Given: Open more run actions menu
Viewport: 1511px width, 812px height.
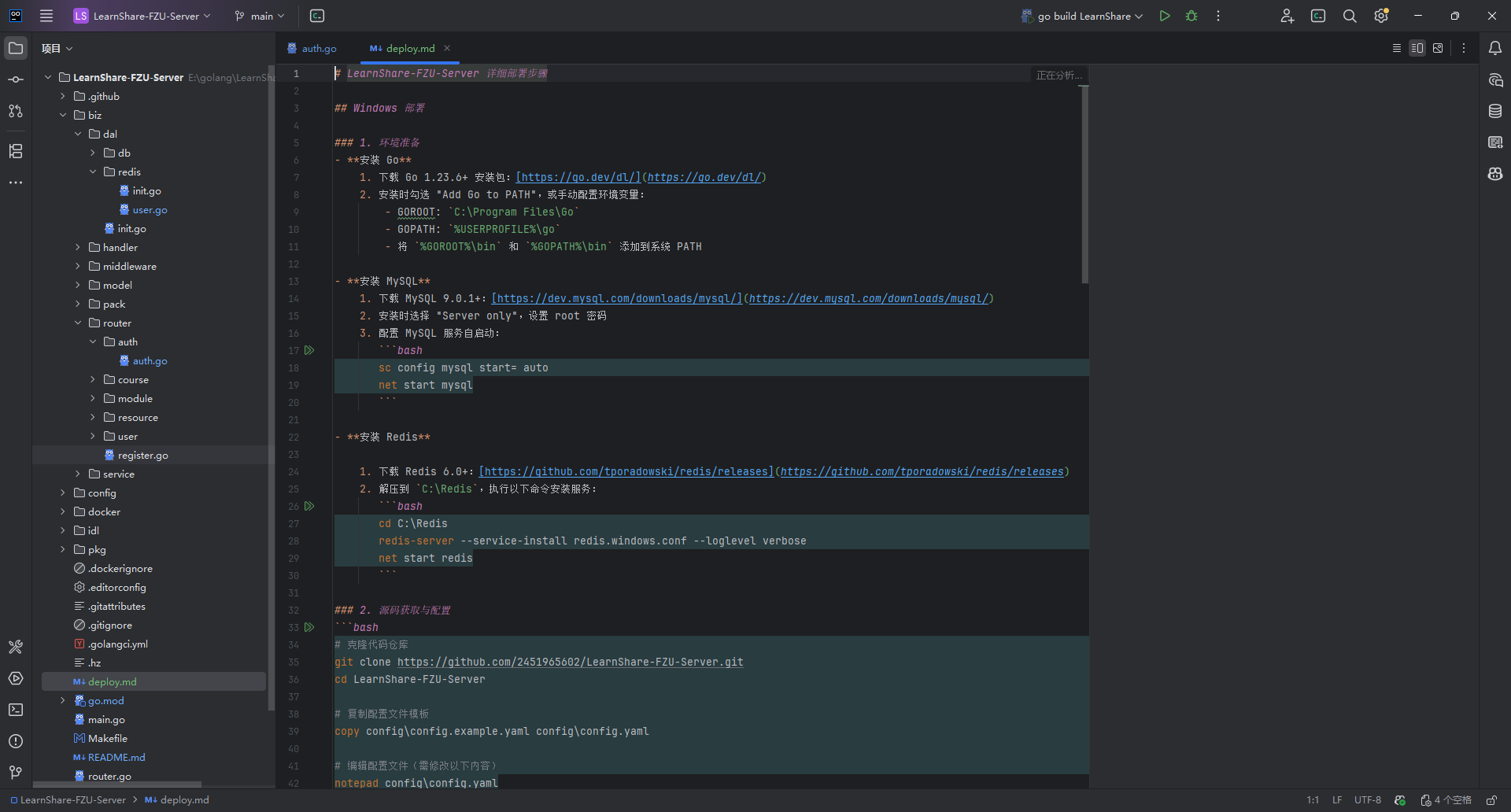Looking at the screenshot, I should point(1218,16).
